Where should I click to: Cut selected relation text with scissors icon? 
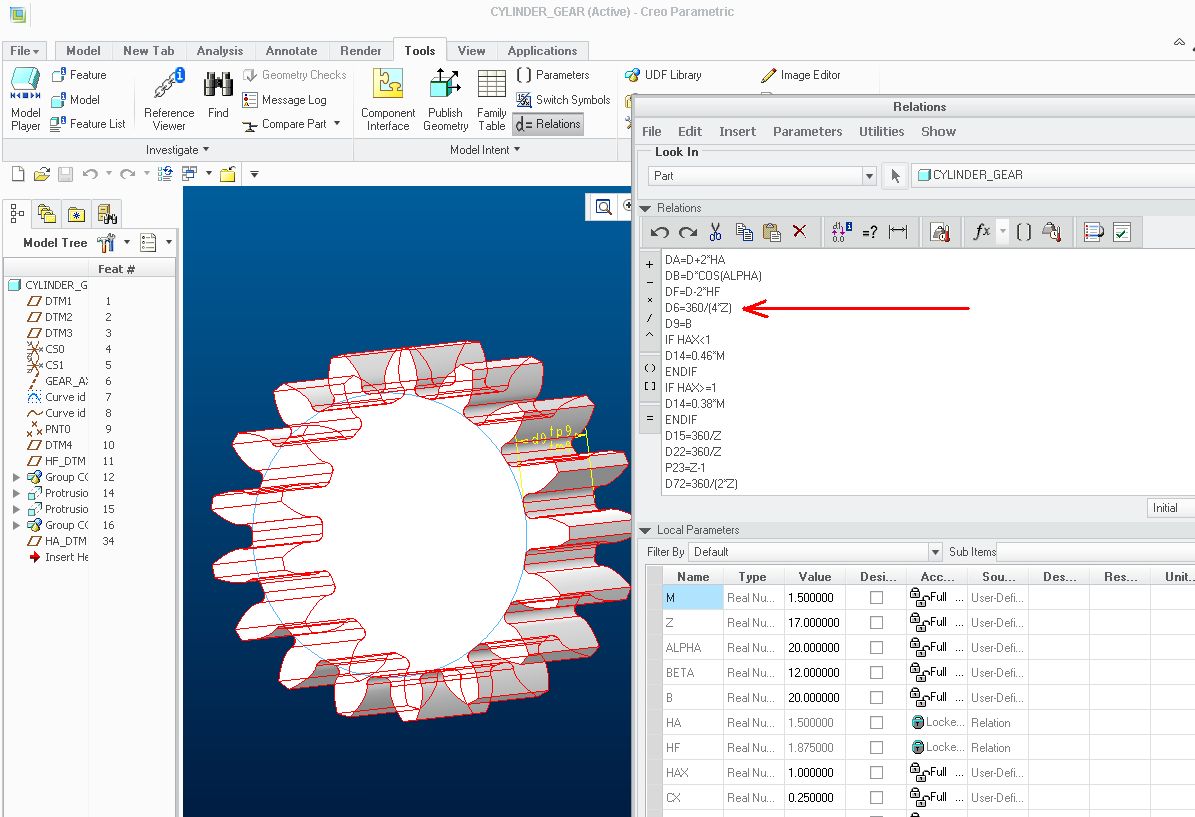click(x=715, y=232)
